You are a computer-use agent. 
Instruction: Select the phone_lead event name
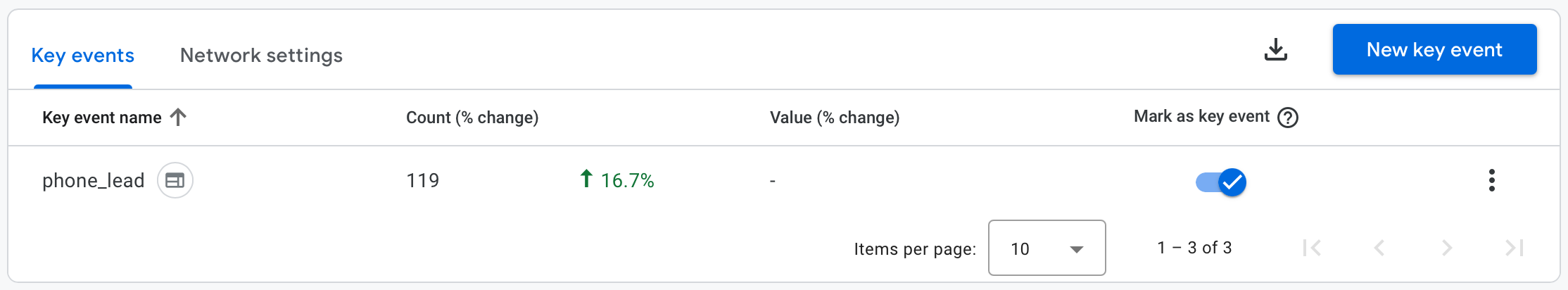(93, 181)
